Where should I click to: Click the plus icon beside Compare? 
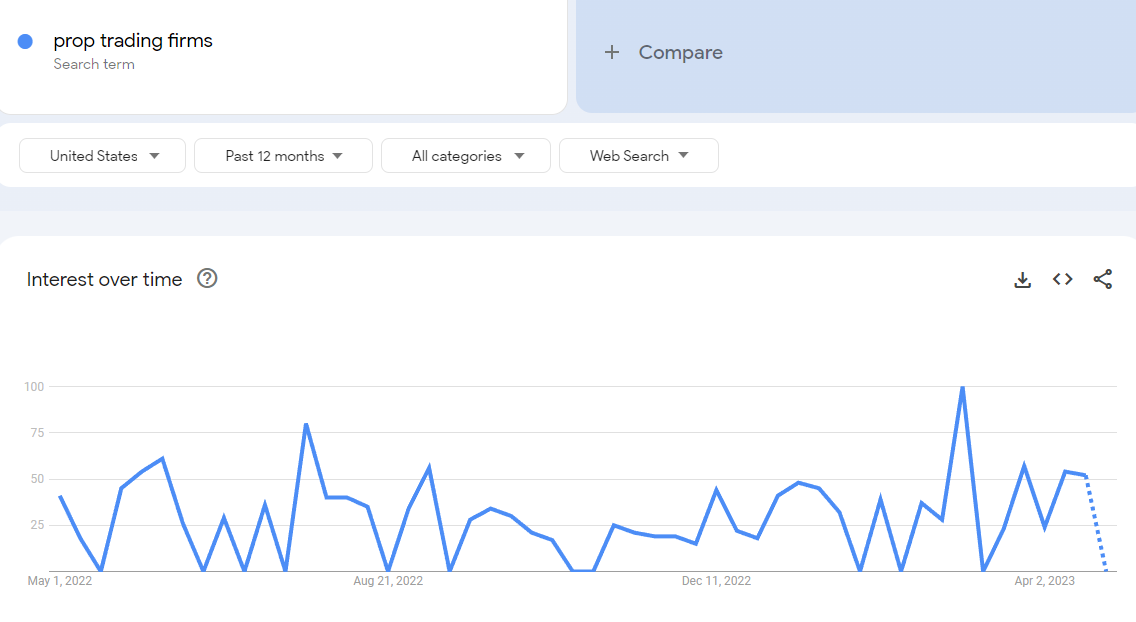(612, 52)
